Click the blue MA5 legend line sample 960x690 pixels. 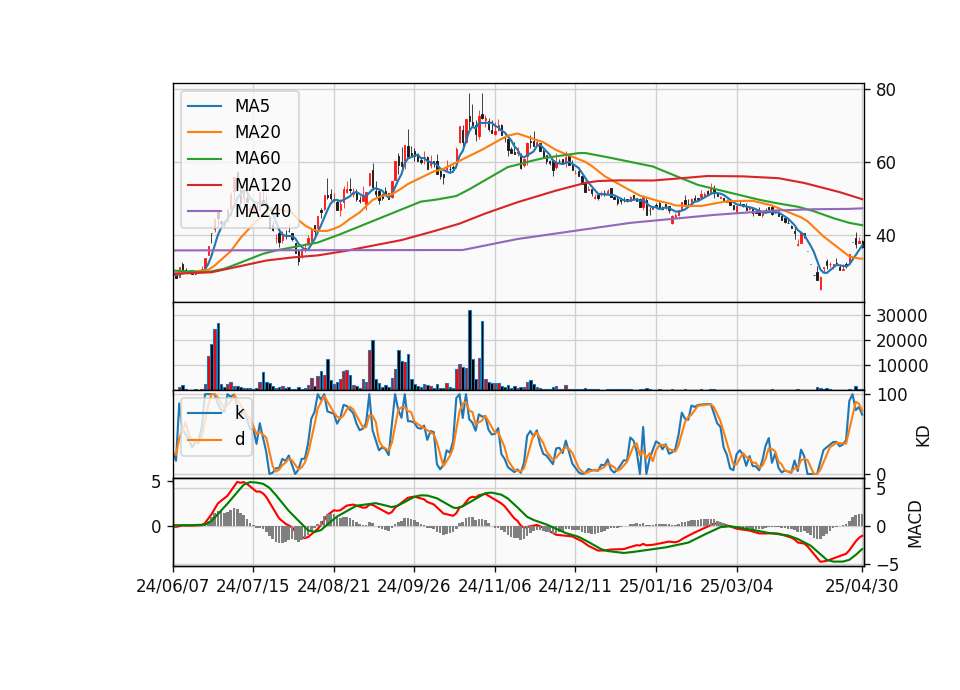point(204,107)
